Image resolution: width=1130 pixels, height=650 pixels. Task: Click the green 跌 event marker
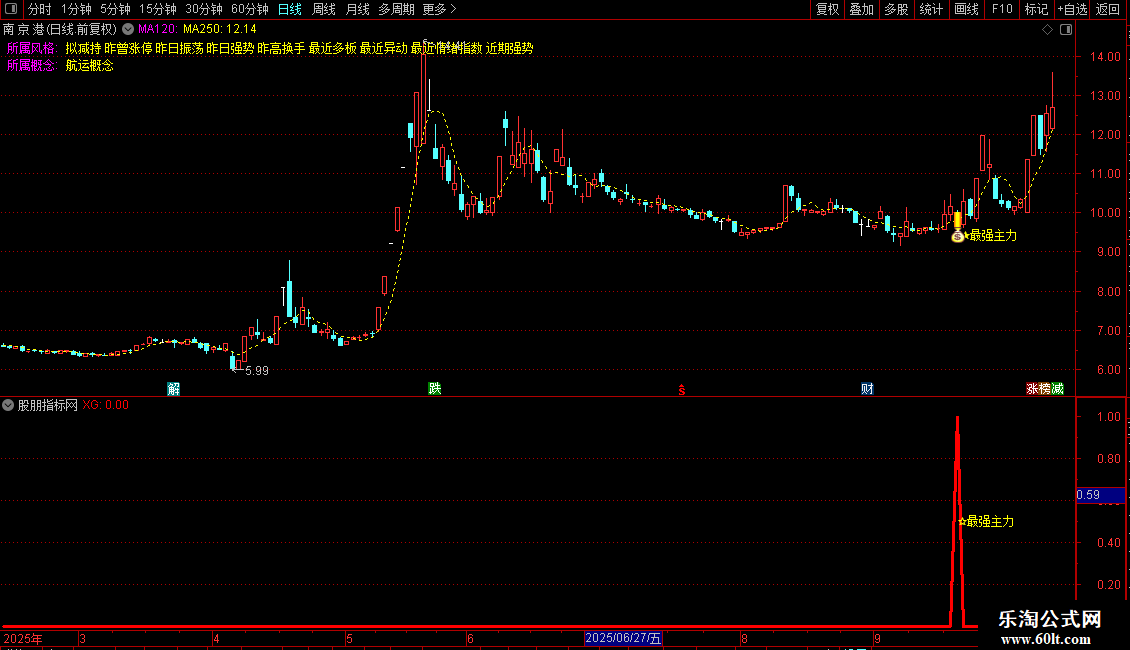point(435,389)
